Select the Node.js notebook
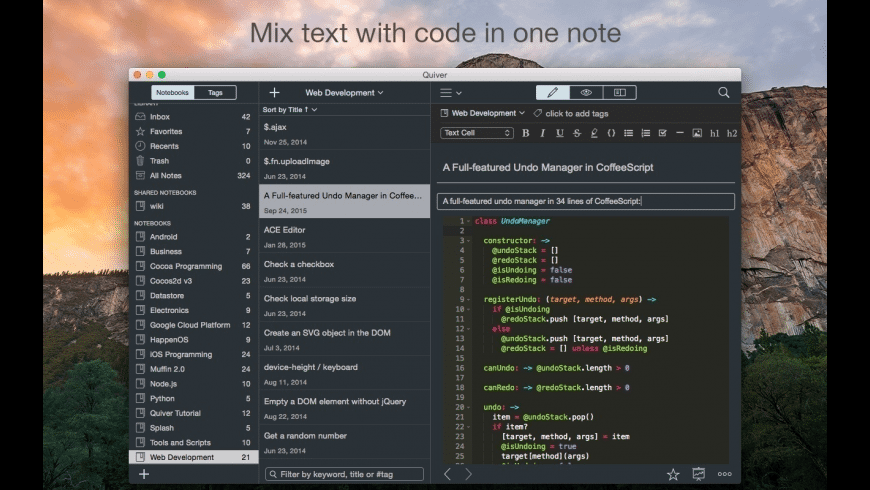The height and width of the screenshot is (490, 870). tap(192, 383)
